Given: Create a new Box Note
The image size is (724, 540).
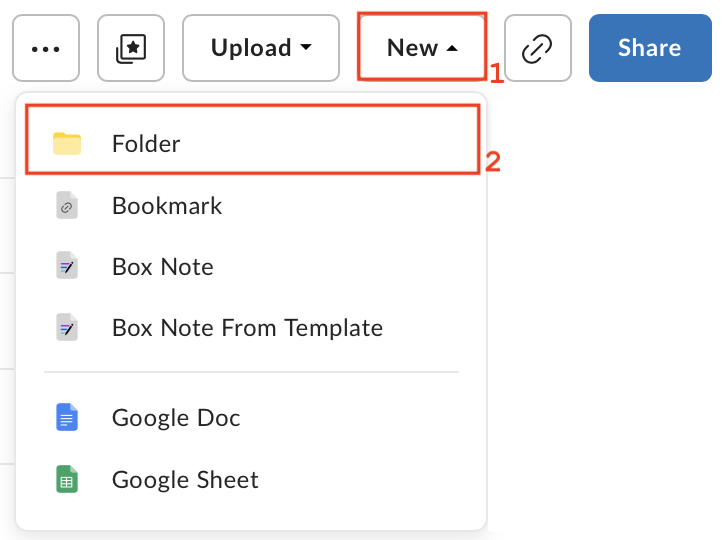Looking at the screenshot, I should (x=162, y=267).
